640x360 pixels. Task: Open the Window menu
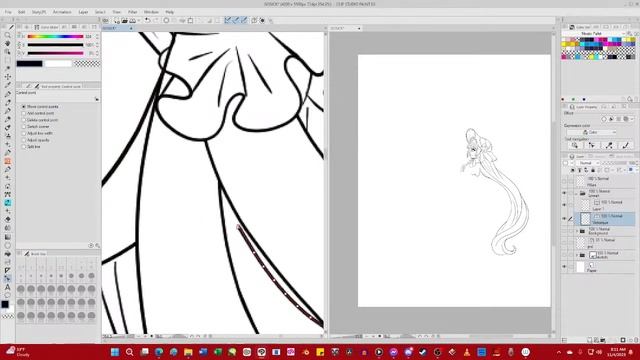151,12
